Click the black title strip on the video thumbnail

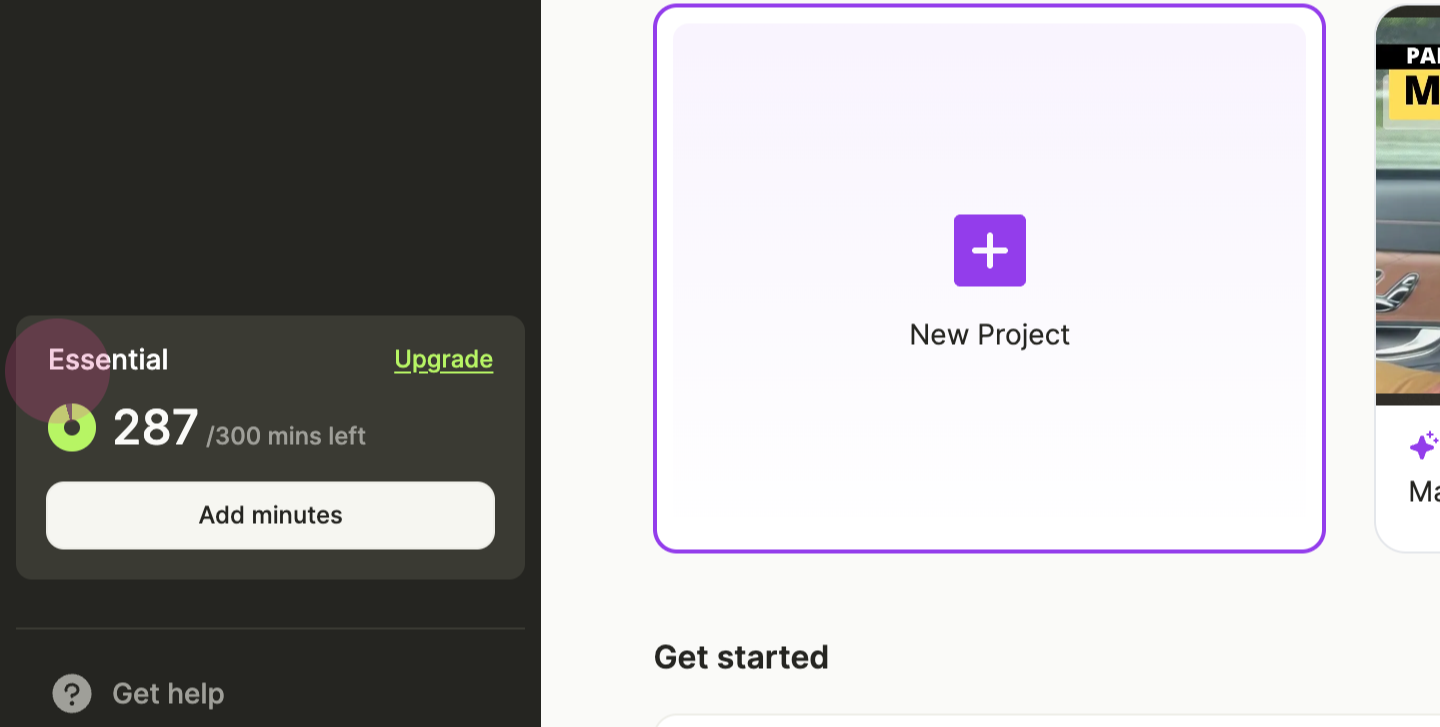(x=1408, y=56)
